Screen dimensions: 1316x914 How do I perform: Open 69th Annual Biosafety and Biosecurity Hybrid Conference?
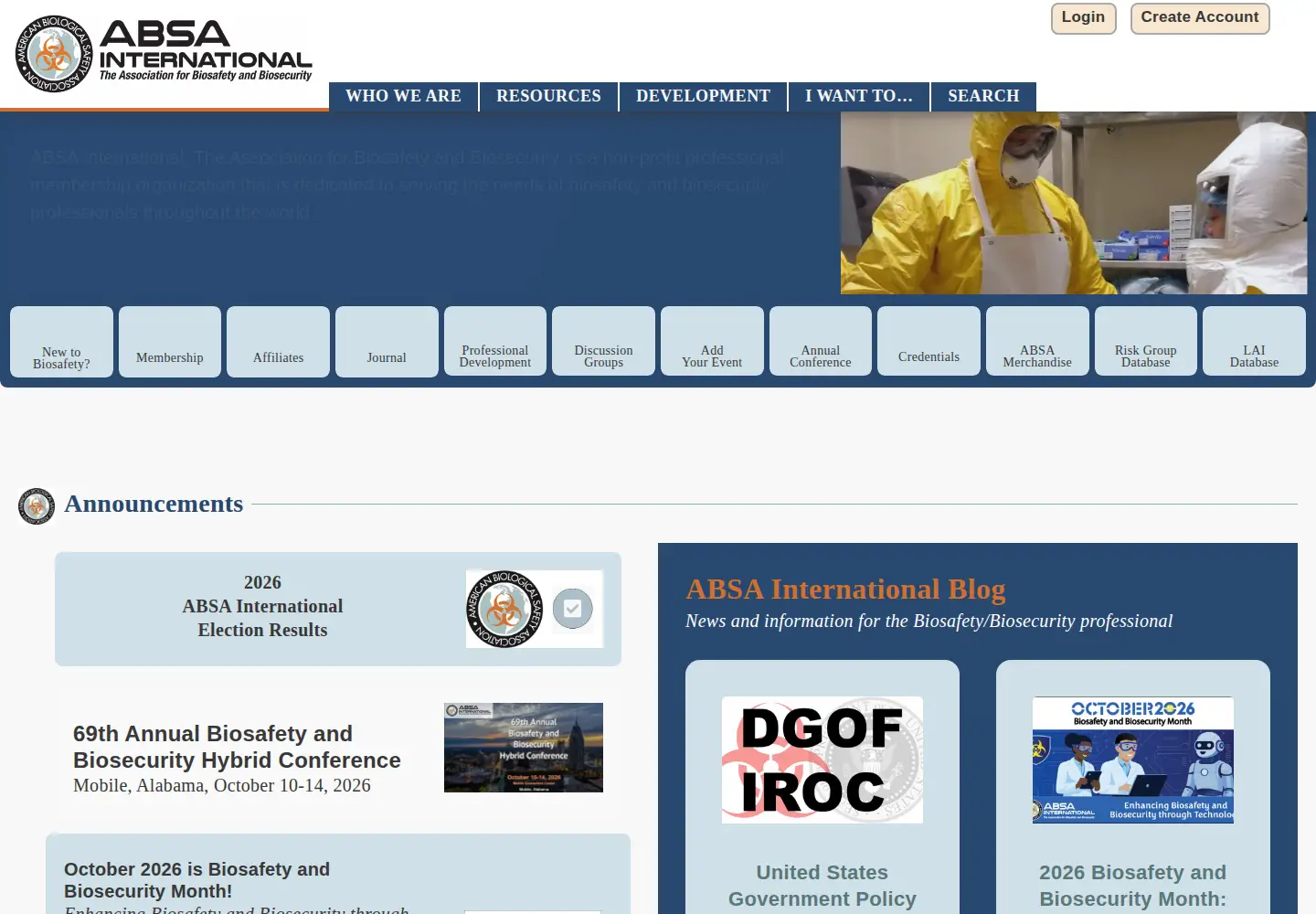(237, 747)
